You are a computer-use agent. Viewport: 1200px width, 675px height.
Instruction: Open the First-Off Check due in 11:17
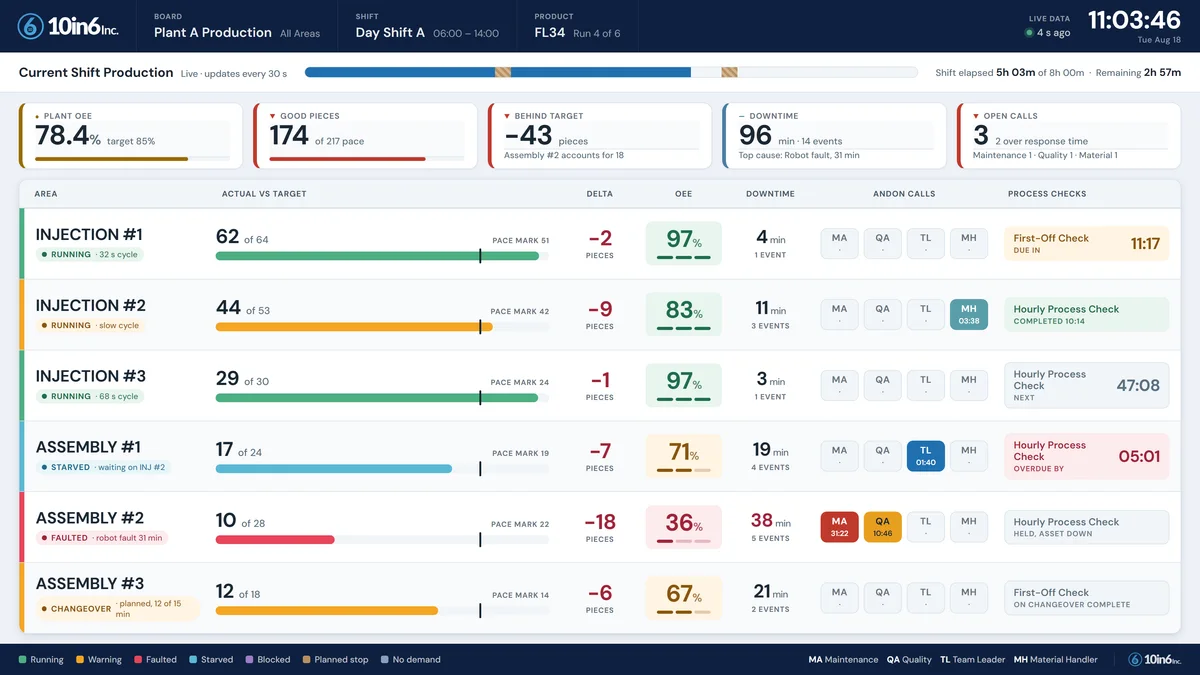coord(1086,244)
